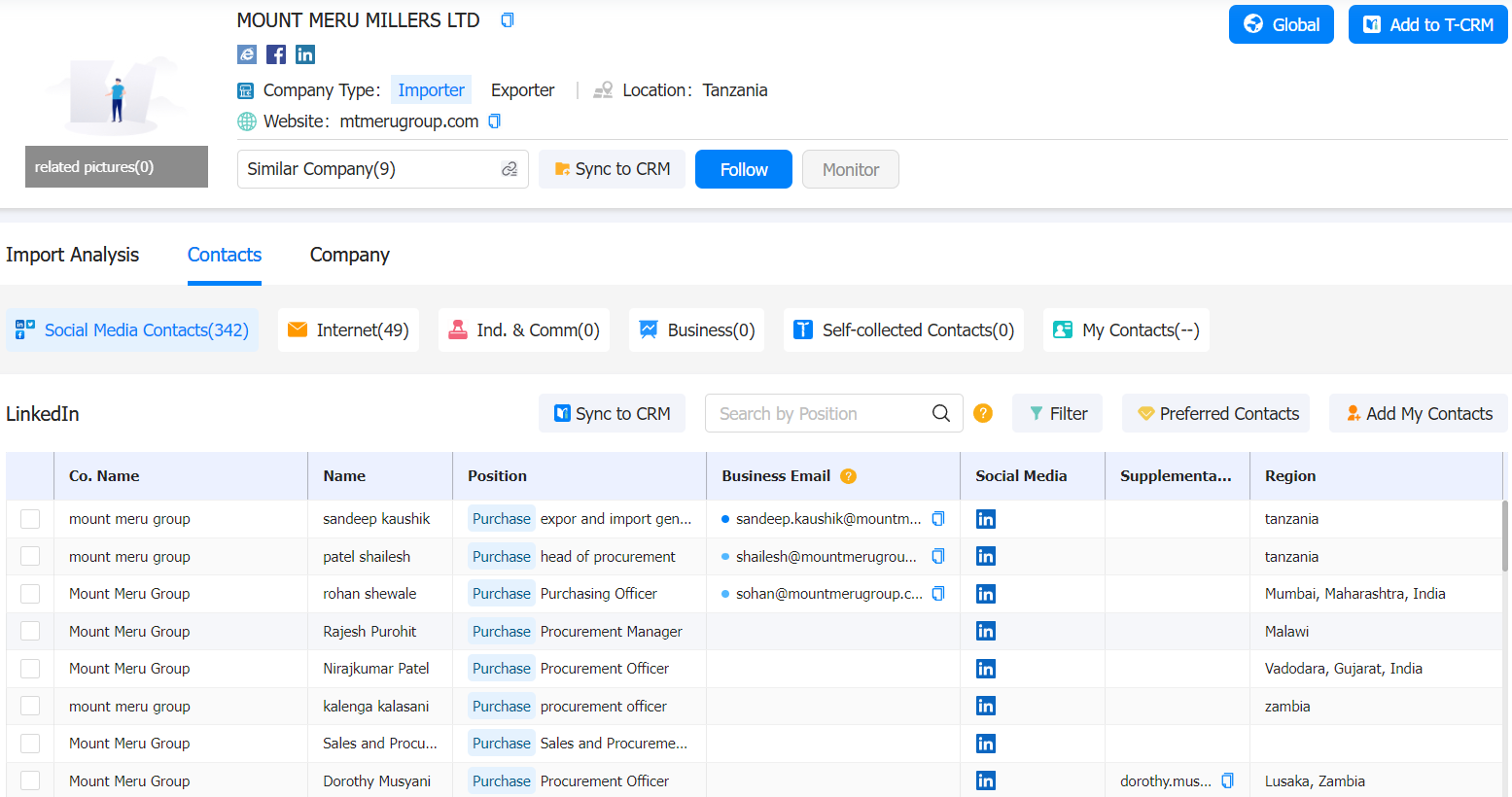
Task: Select the patel shailesh row checkbox
Action: click(x=30, y=556)
